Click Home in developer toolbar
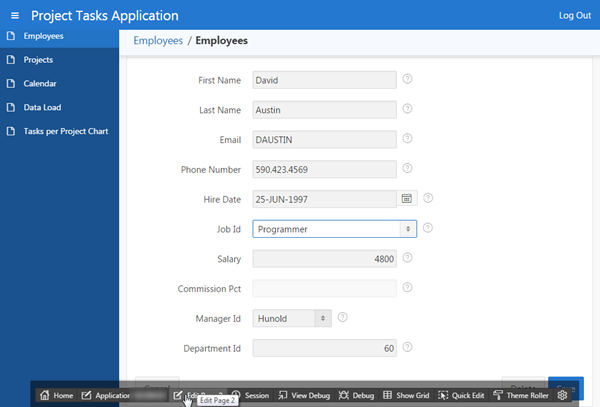The height and width of the screenshot is (407, 600). [x=57, y=395]
